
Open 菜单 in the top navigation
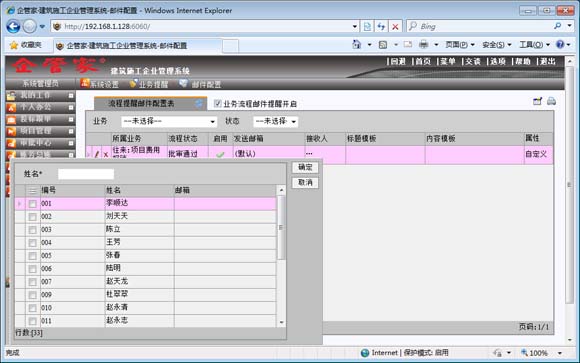point(448,62)
